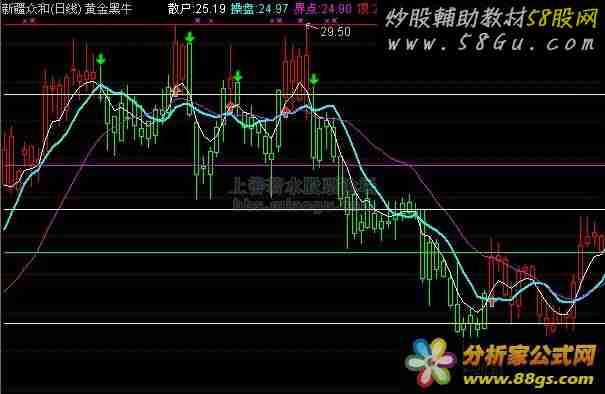This screenshot has width=605, height=394.
Task: Open the www.58Gu.com link
Action: [x=491, y=44]
